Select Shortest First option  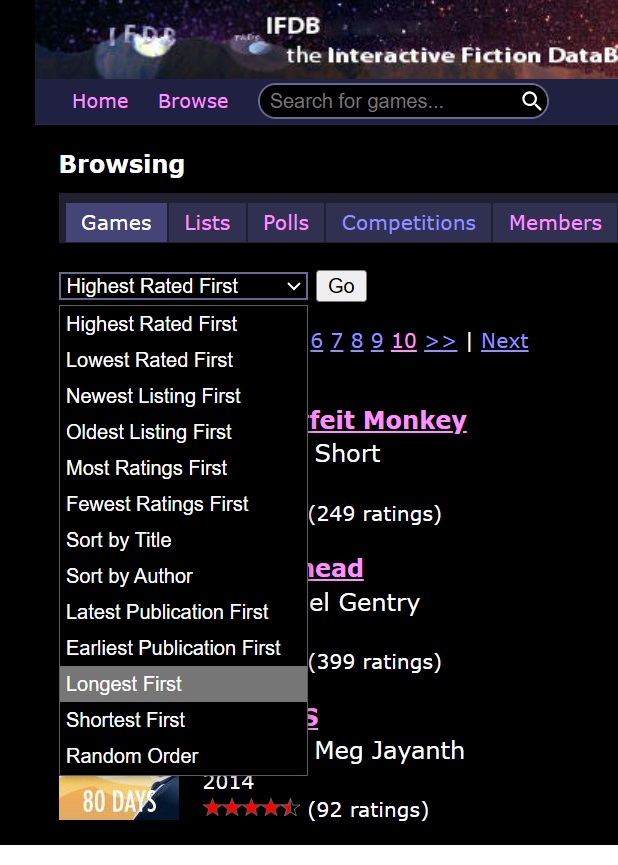pyautogui.click(x=183, y=720)
